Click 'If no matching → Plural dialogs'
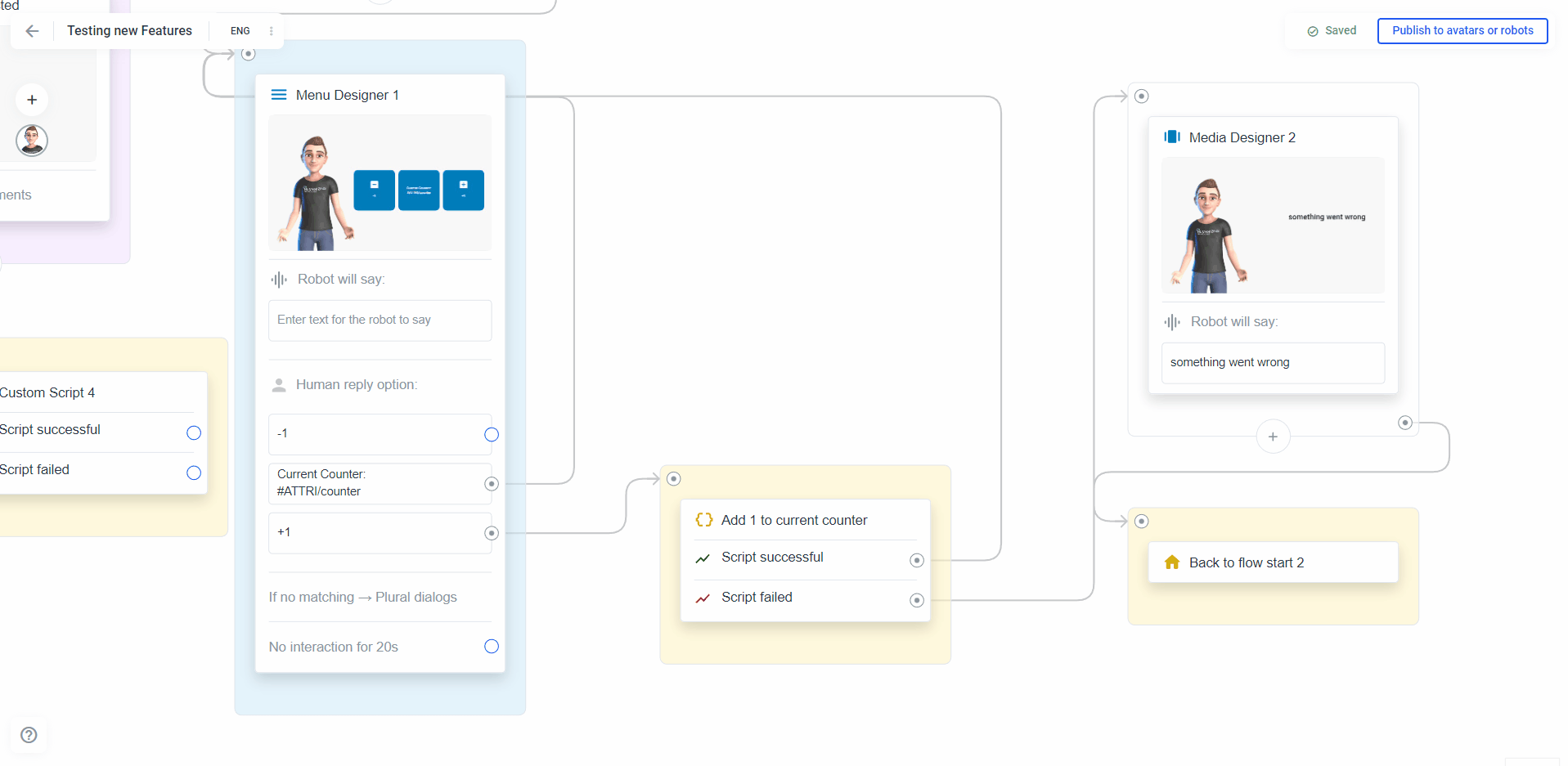 click(363, 597)
